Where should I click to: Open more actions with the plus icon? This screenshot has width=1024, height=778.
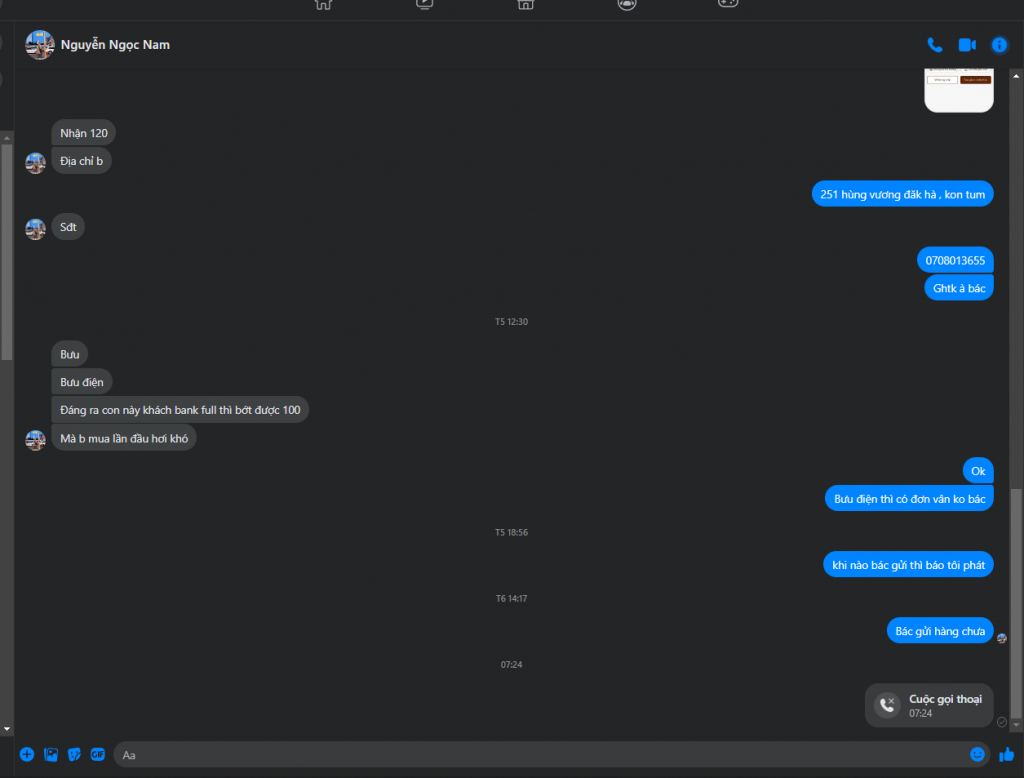tap(27, 754)
